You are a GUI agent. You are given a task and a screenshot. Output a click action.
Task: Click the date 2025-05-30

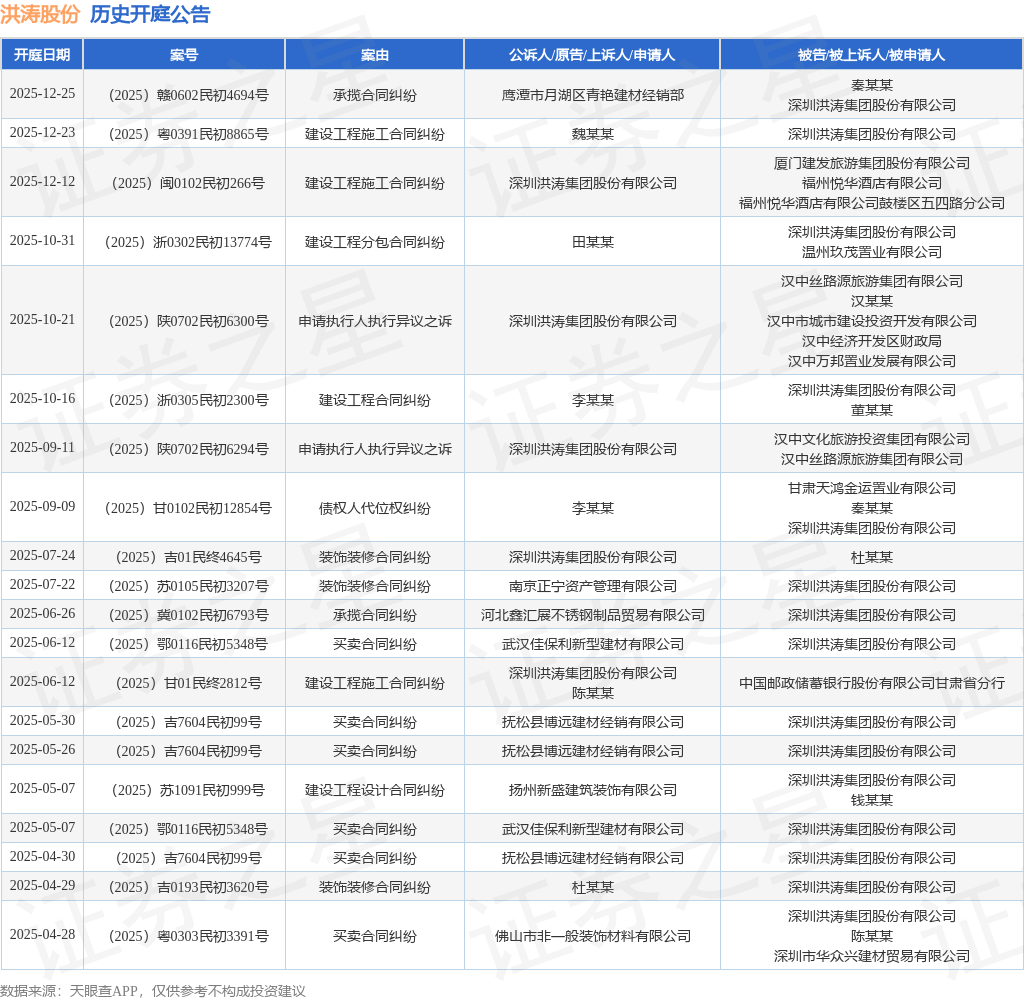click(x=42, y=720)
